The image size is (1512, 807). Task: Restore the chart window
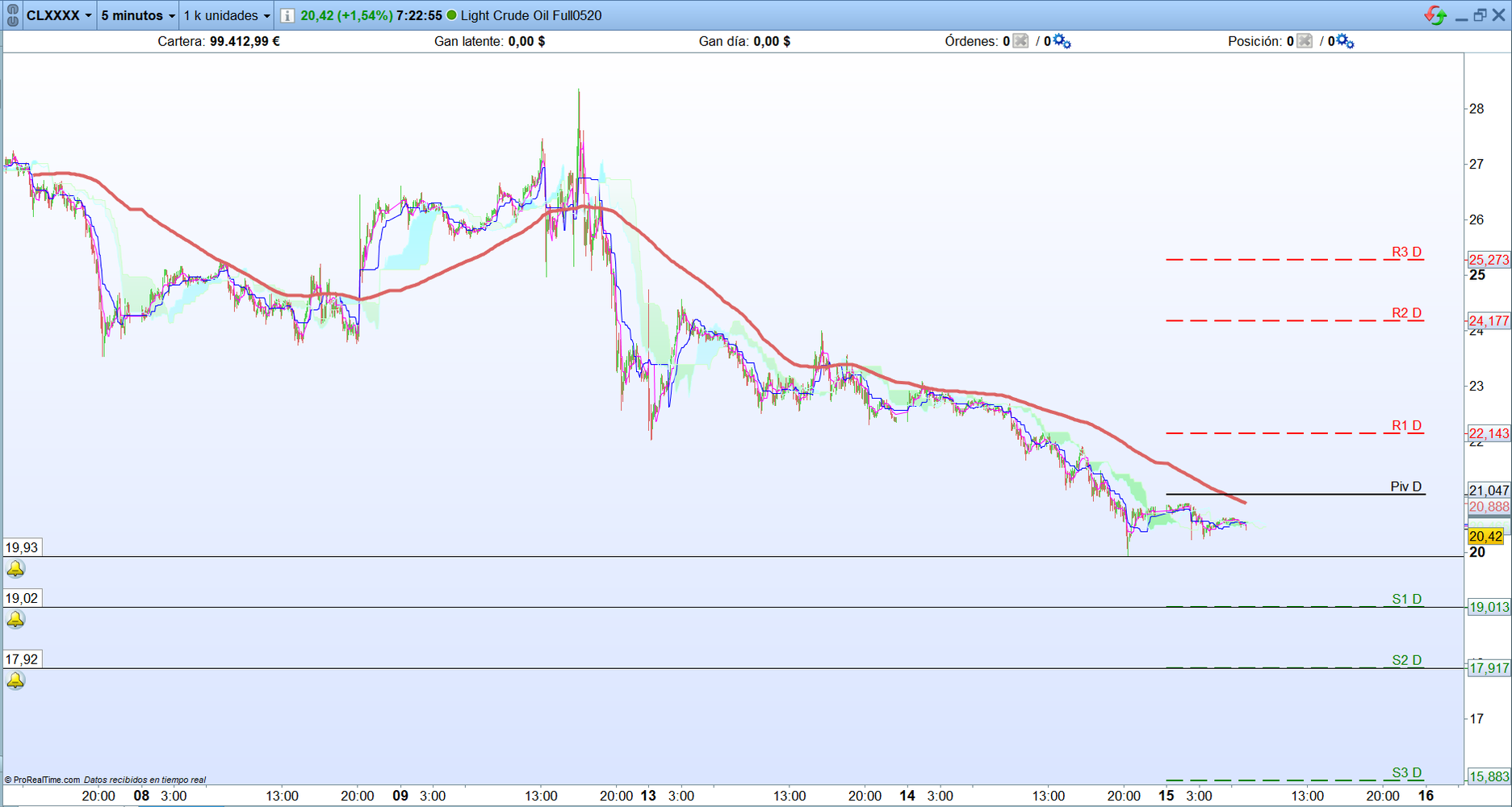tap(1480, 15)
